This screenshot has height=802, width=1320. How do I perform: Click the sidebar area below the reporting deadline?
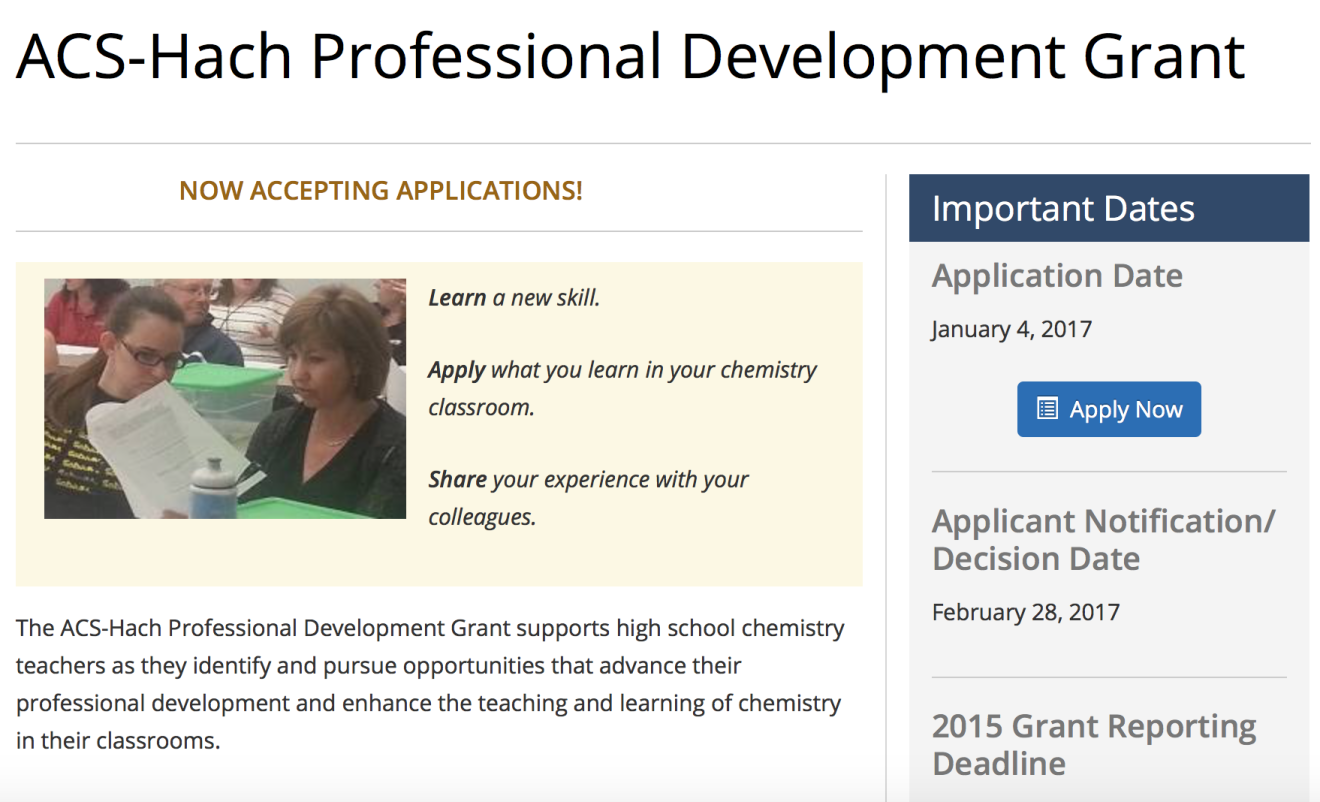click(x=1109, y=792)
